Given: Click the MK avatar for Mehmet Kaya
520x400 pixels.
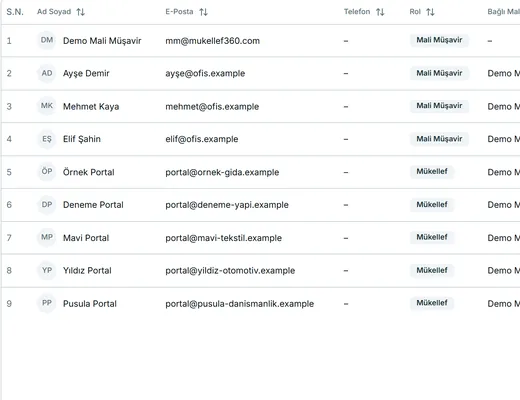Looking at the screenshot, I should click(x=47, y=106).
